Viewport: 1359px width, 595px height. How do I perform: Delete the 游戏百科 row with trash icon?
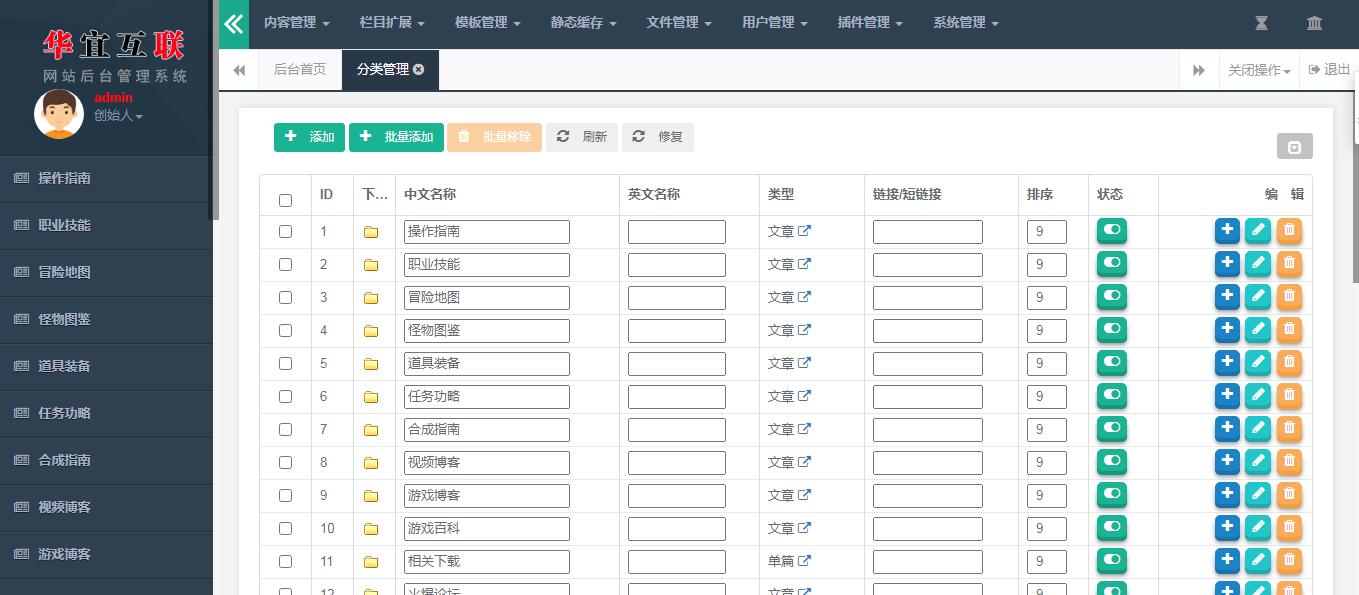(1289, 528)
